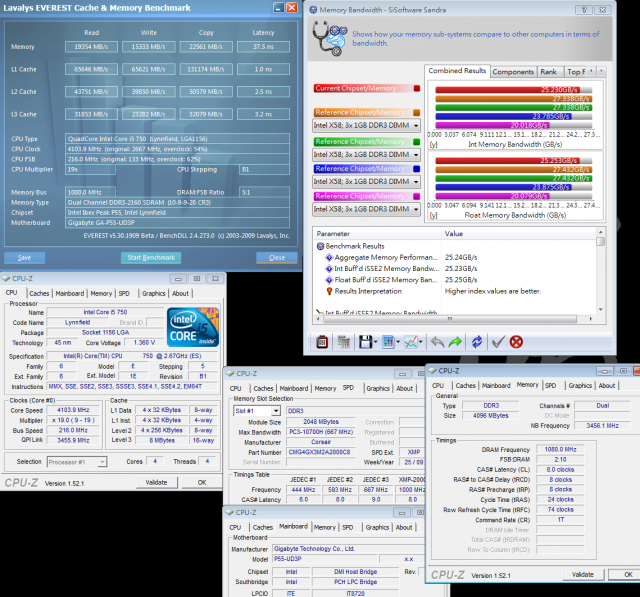Screen dimensions: 640x597
Task: Click the Core Speed value 4103.9 MHz in CPU-Z
Action: pos(73,410)
